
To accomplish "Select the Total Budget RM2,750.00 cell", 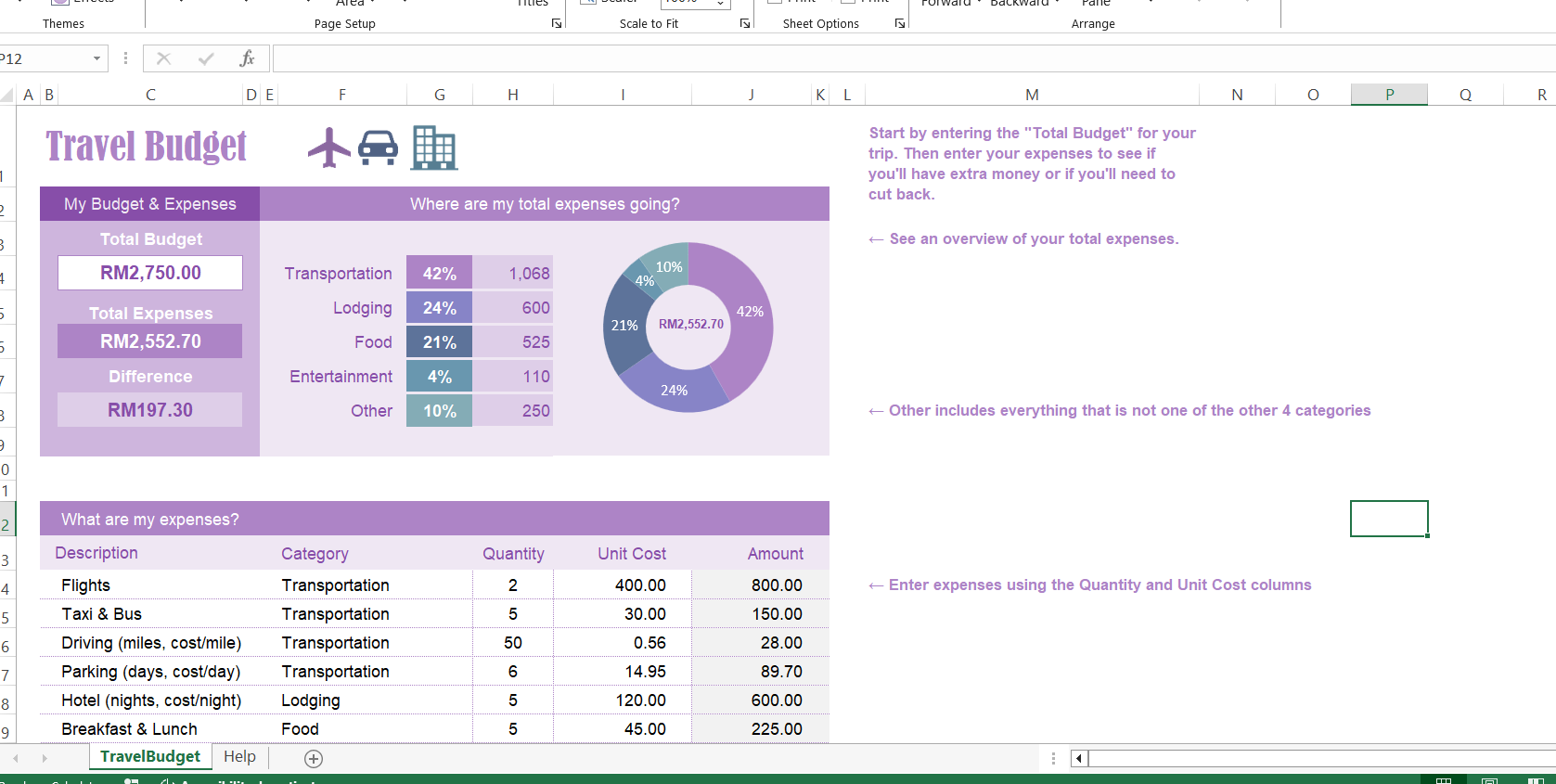I will pos(150,273).
